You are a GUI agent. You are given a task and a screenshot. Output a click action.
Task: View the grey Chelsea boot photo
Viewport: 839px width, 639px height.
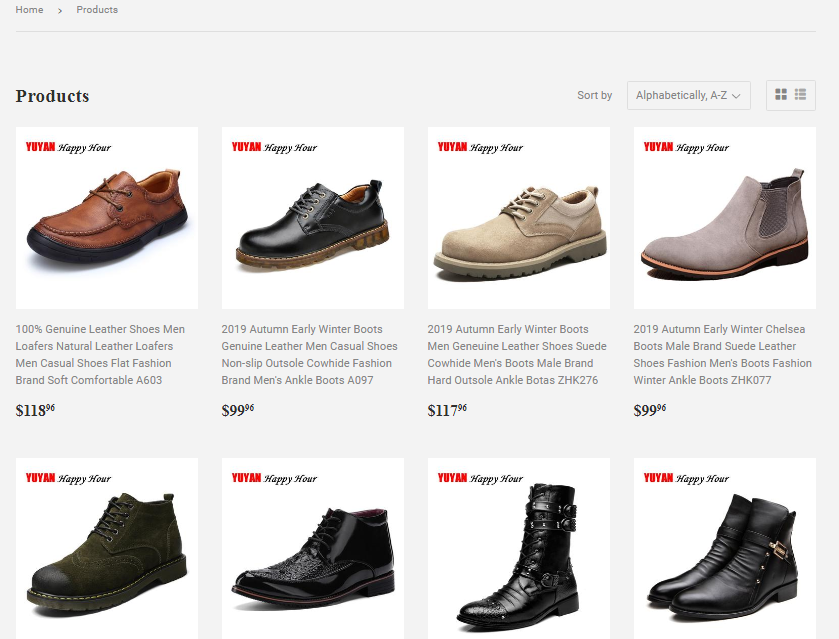724,217
